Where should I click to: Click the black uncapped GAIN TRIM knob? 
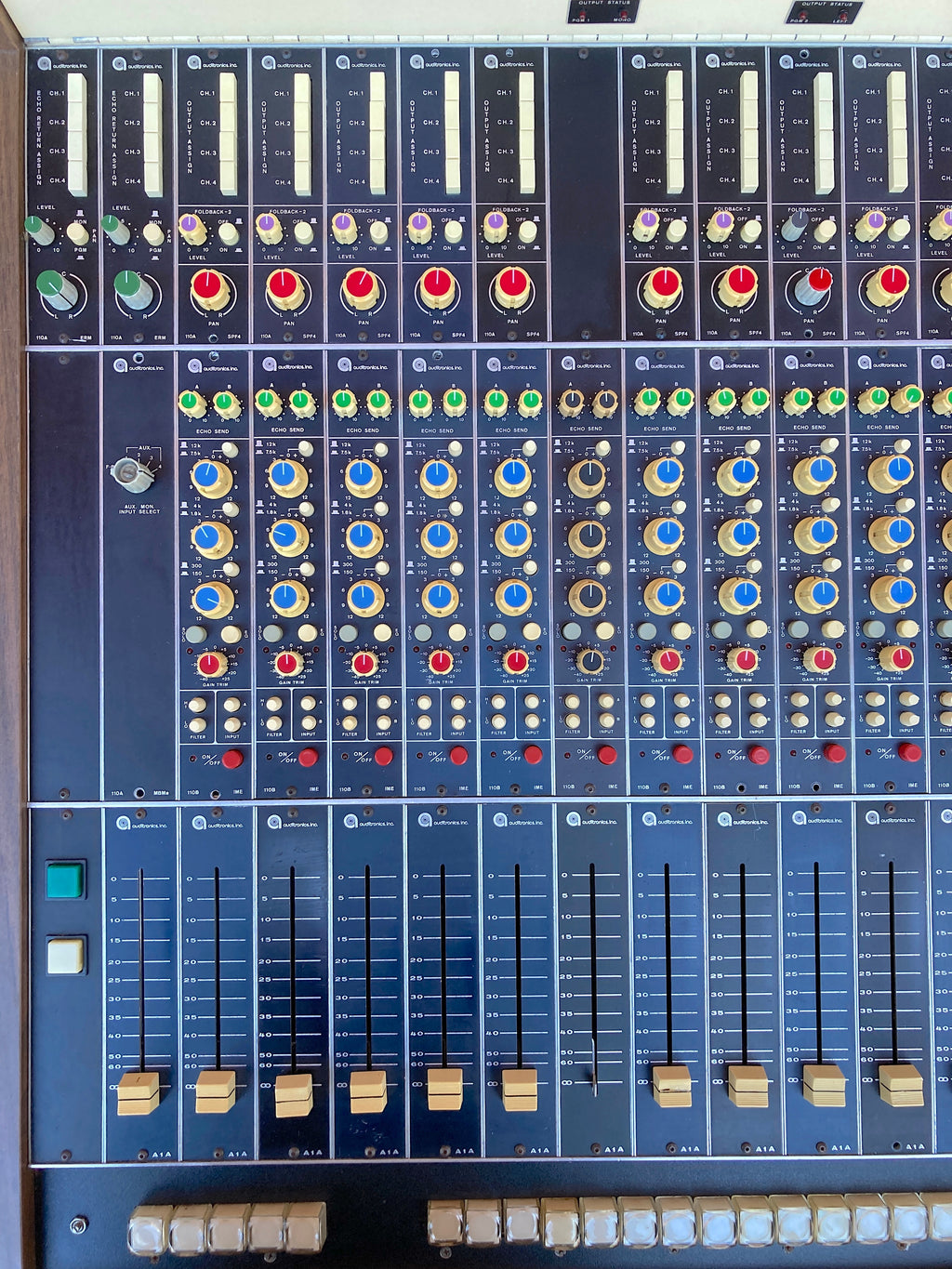click(x=589, y=660)
